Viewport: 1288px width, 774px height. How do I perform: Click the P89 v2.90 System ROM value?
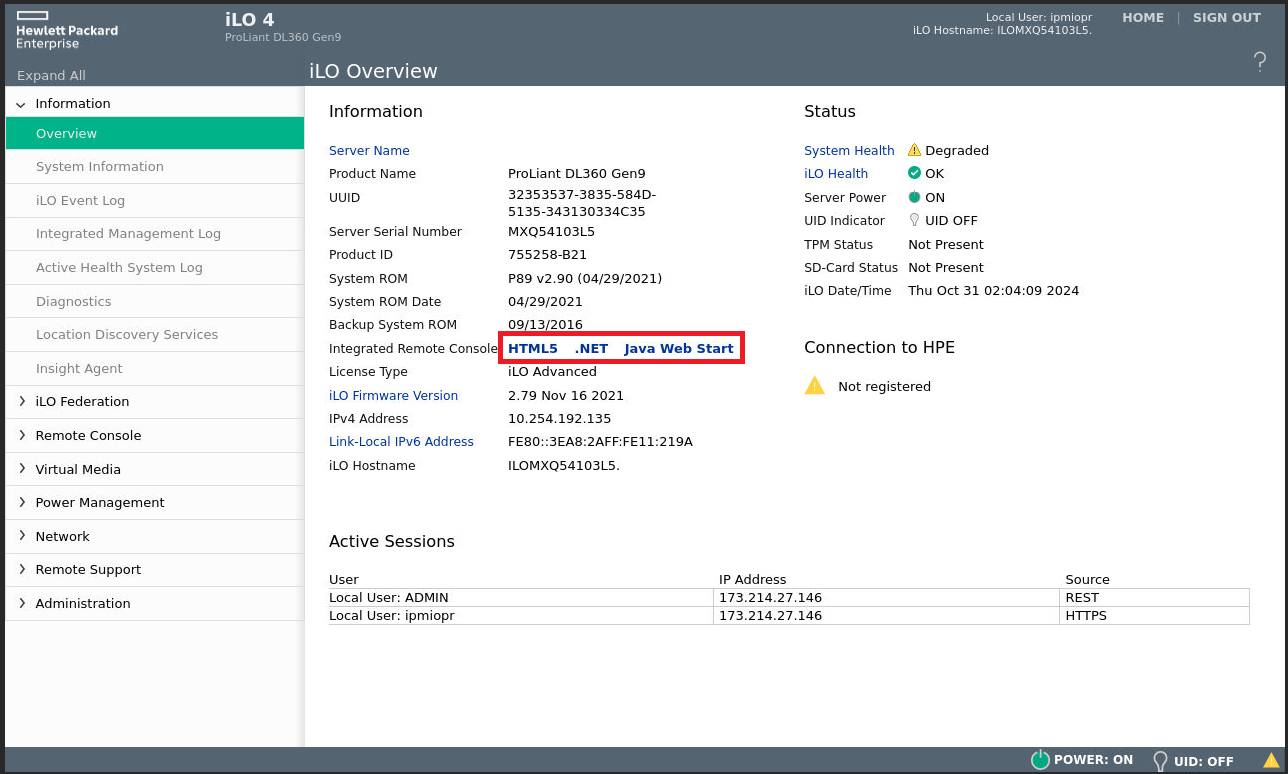coord(585,278)
